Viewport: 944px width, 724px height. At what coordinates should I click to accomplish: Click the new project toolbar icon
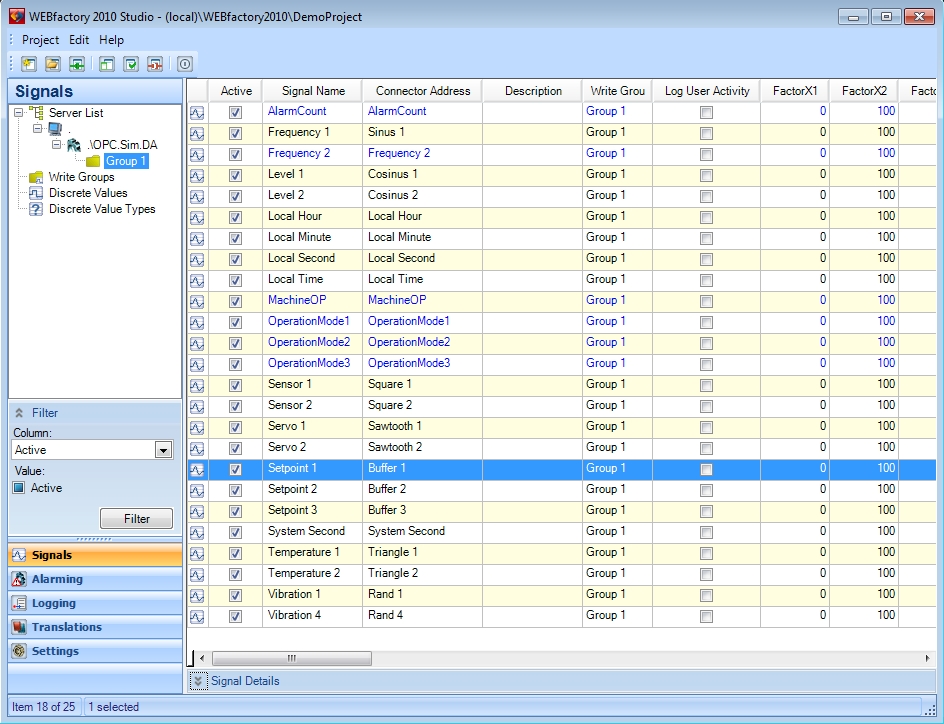[x=28, y=64]
